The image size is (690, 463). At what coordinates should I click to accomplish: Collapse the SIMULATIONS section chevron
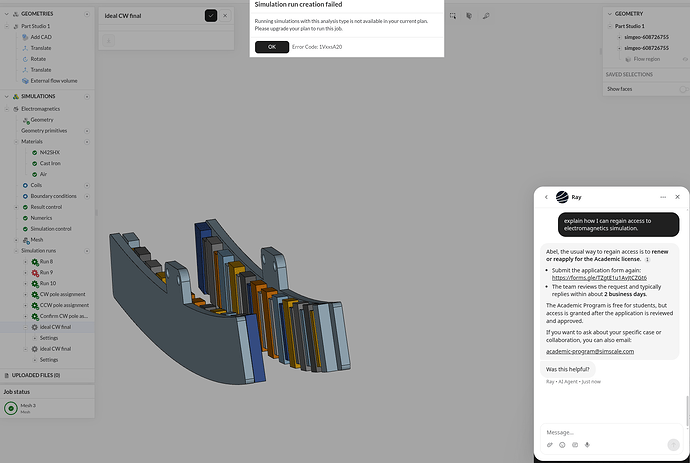tap(7, 96)
